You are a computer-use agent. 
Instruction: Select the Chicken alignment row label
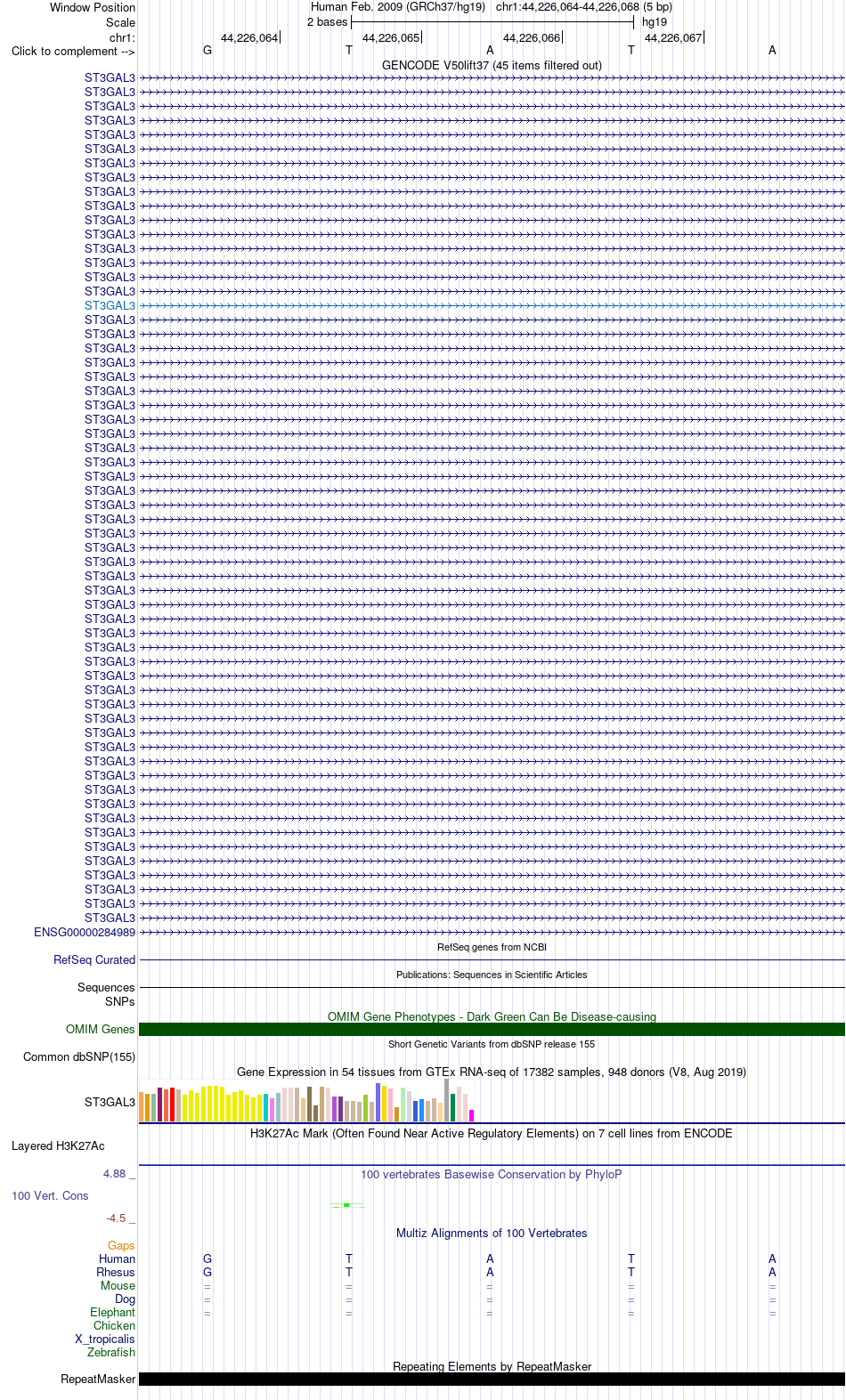pyautogui.click(x=115, y=1325)
